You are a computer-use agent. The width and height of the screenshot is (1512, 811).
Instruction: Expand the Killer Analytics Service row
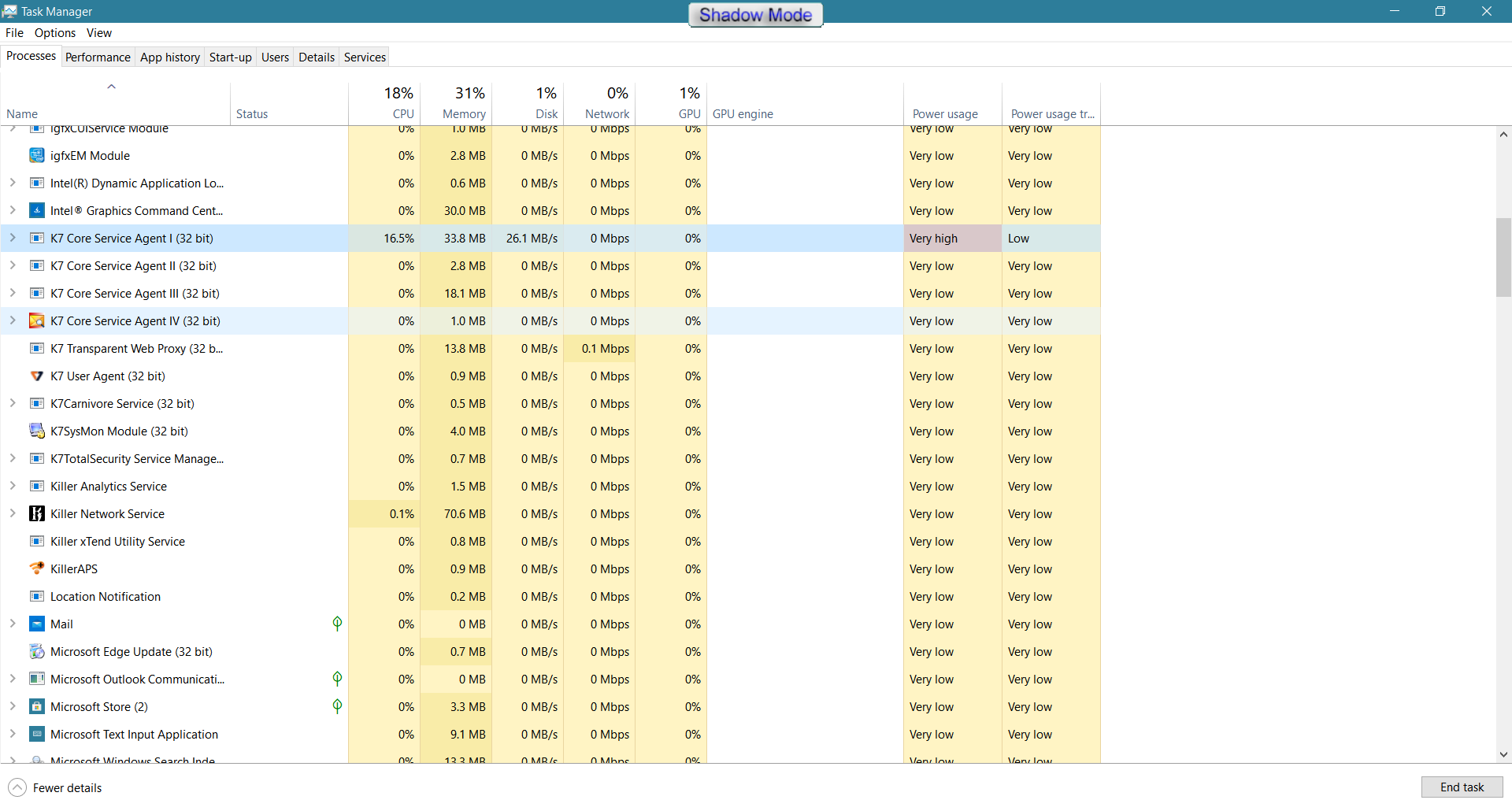point(13,487)
